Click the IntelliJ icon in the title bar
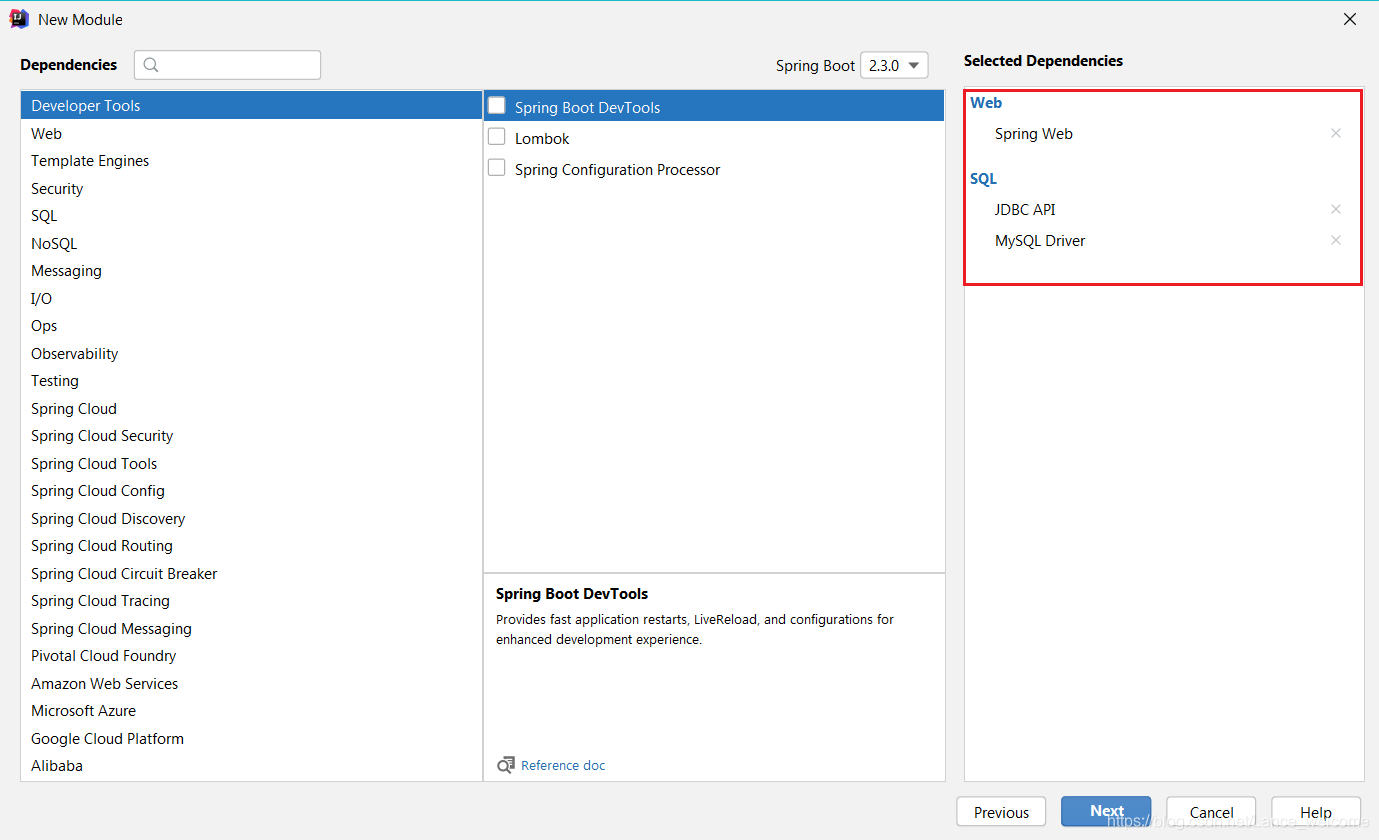 [19, 19]
